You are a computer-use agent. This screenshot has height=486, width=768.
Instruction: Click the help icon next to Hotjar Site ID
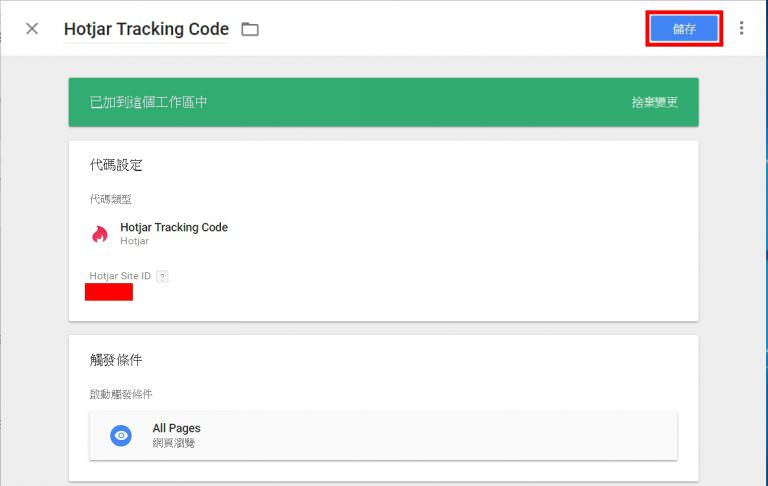162,276
